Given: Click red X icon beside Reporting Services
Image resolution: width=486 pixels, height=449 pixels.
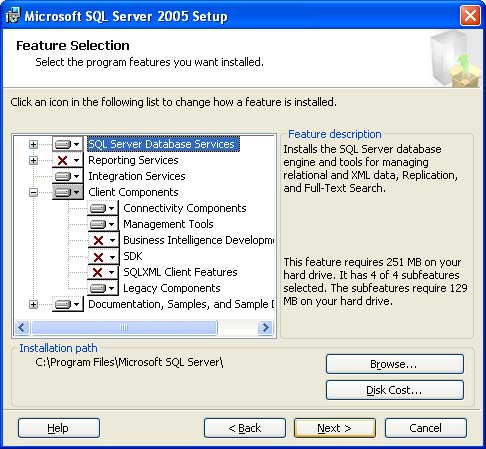Looking at the screenshot, I should (67, 160).
